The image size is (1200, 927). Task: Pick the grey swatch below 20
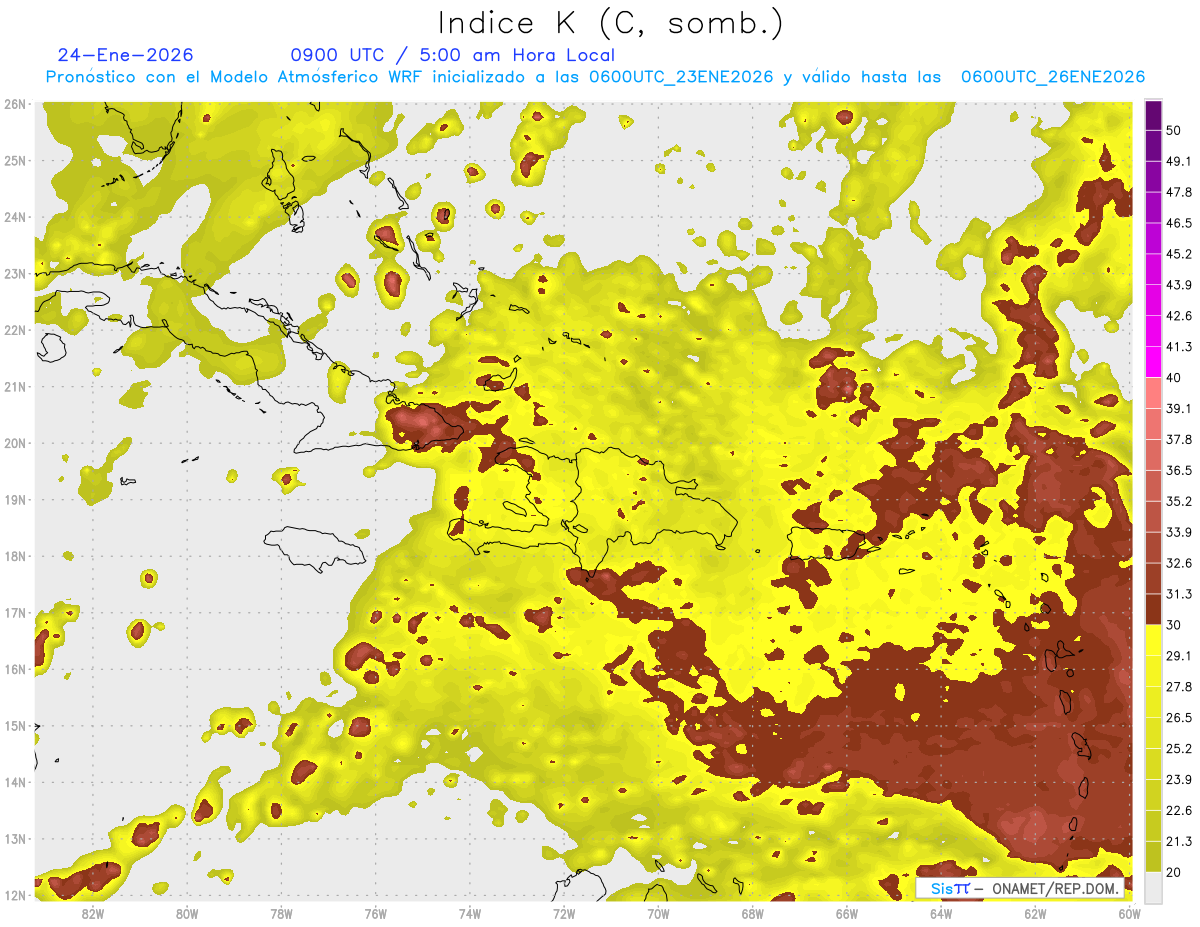1153,887
